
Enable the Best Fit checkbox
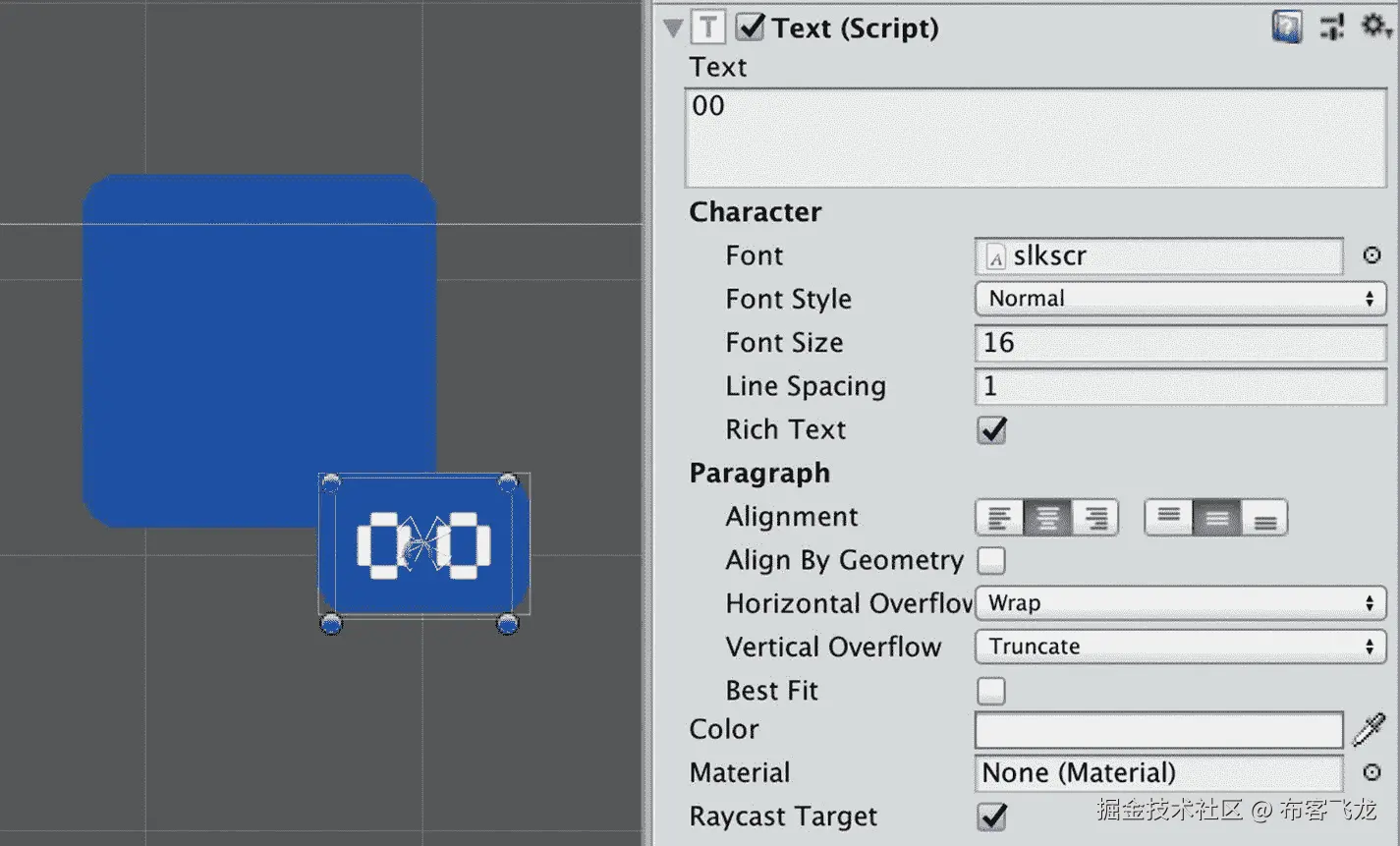click(x=991, y=691)
